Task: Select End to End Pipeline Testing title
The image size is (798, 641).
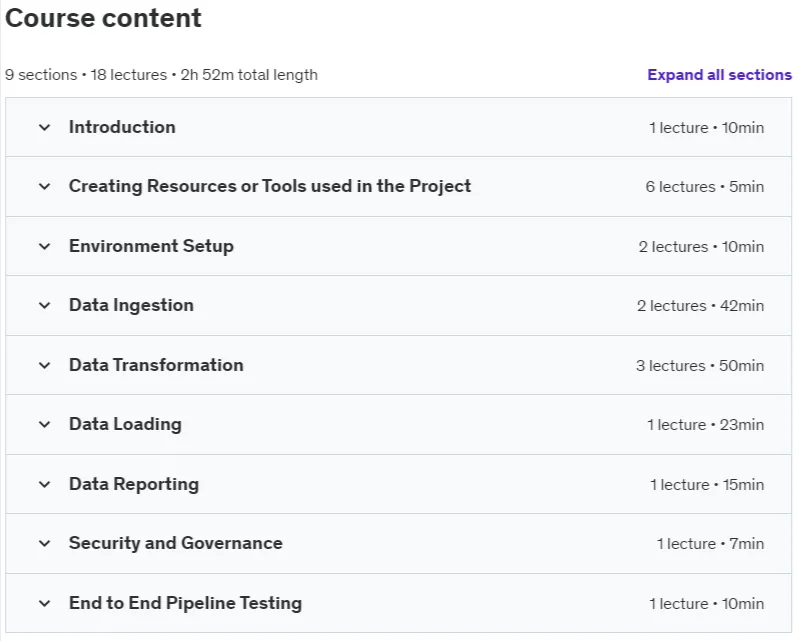Action: coord(185,603)
